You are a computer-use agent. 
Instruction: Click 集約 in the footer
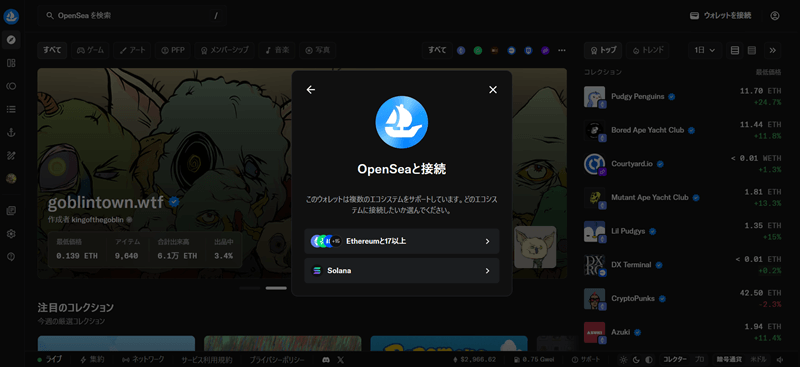pyautogui.click(x=92, y=359)
